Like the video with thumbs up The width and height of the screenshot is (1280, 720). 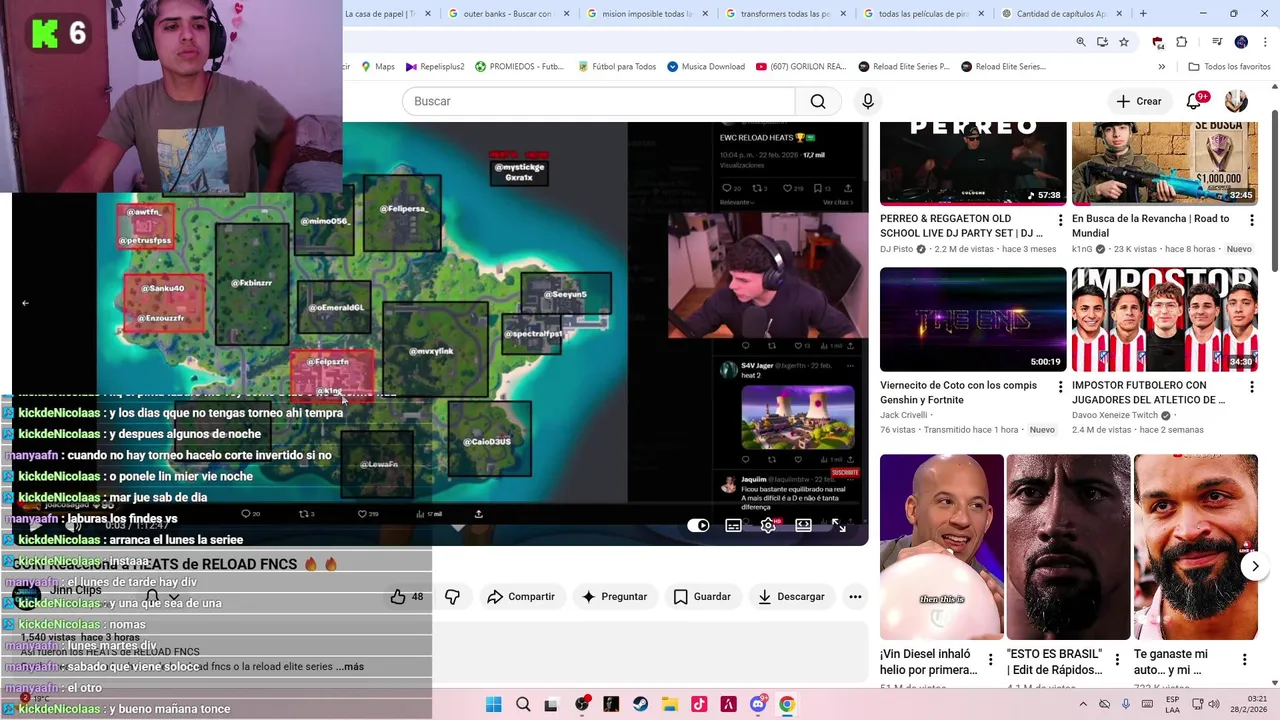pos(407,597)
